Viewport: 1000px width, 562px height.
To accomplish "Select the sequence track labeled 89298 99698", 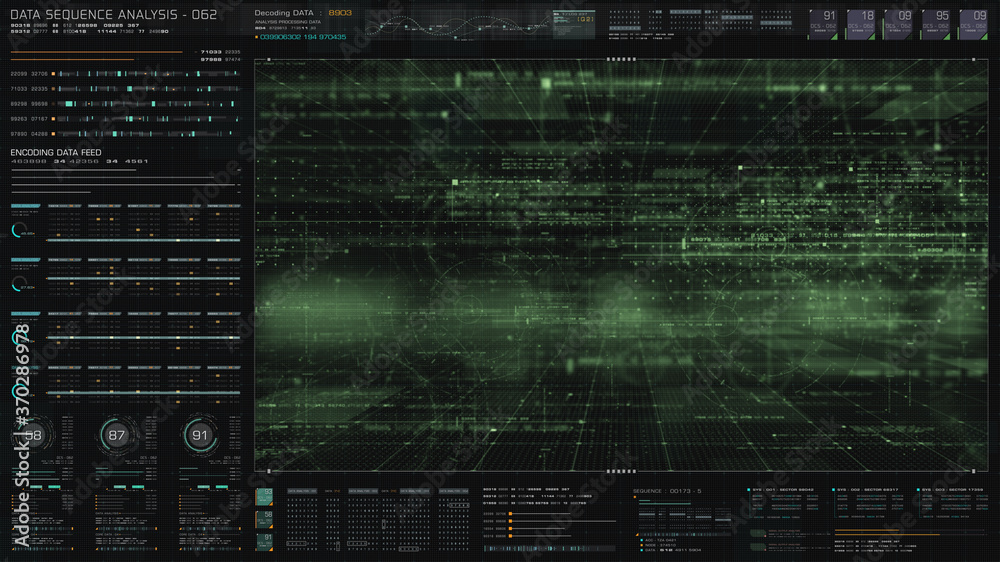I will (x=125, y=103).
